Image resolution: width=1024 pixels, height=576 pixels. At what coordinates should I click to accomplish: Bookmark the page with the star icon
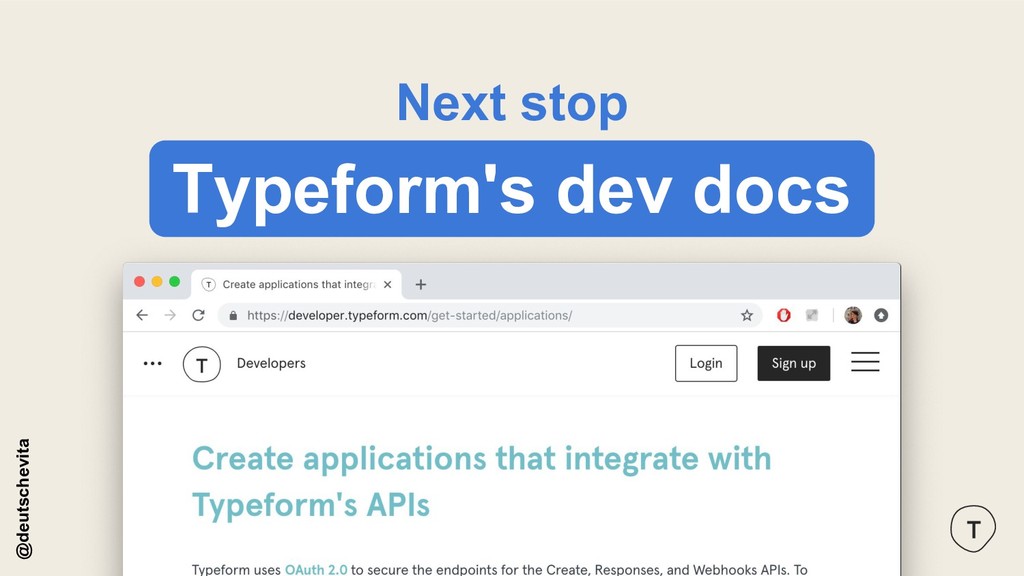[747, 315]
